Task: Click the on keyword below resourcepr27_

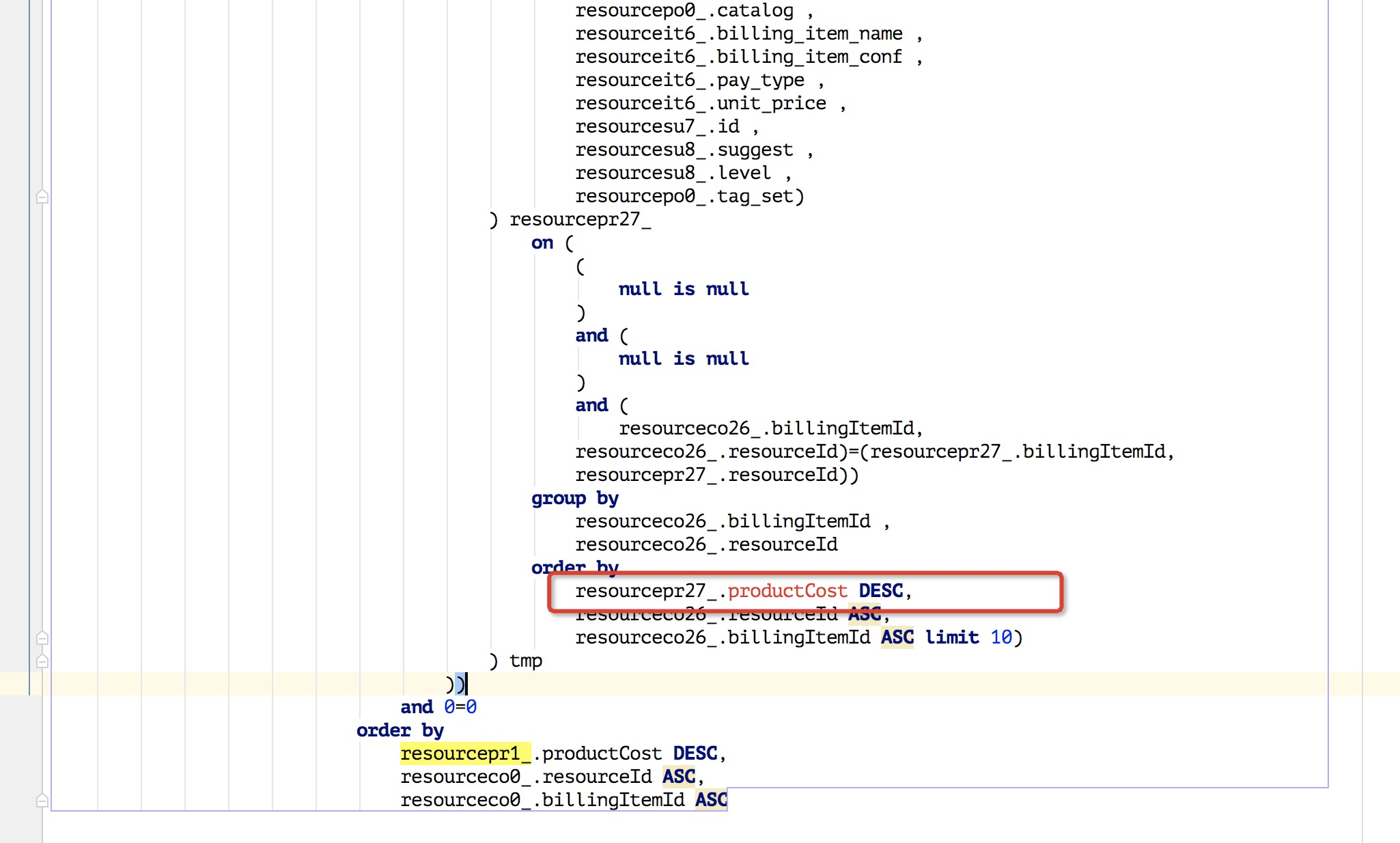Action: (x=540, y=242)
